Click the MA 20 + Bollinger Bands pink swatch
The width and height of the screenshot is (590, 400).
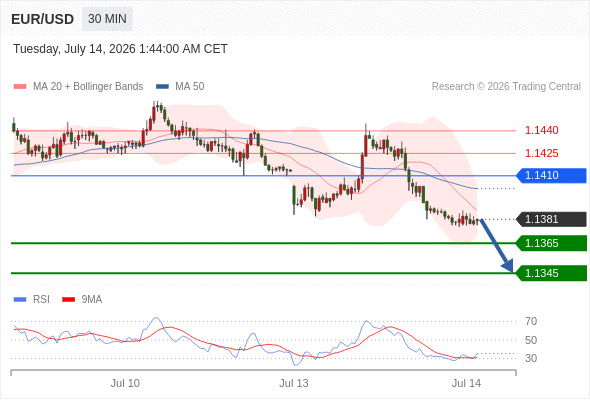click(x=20, y=87)
